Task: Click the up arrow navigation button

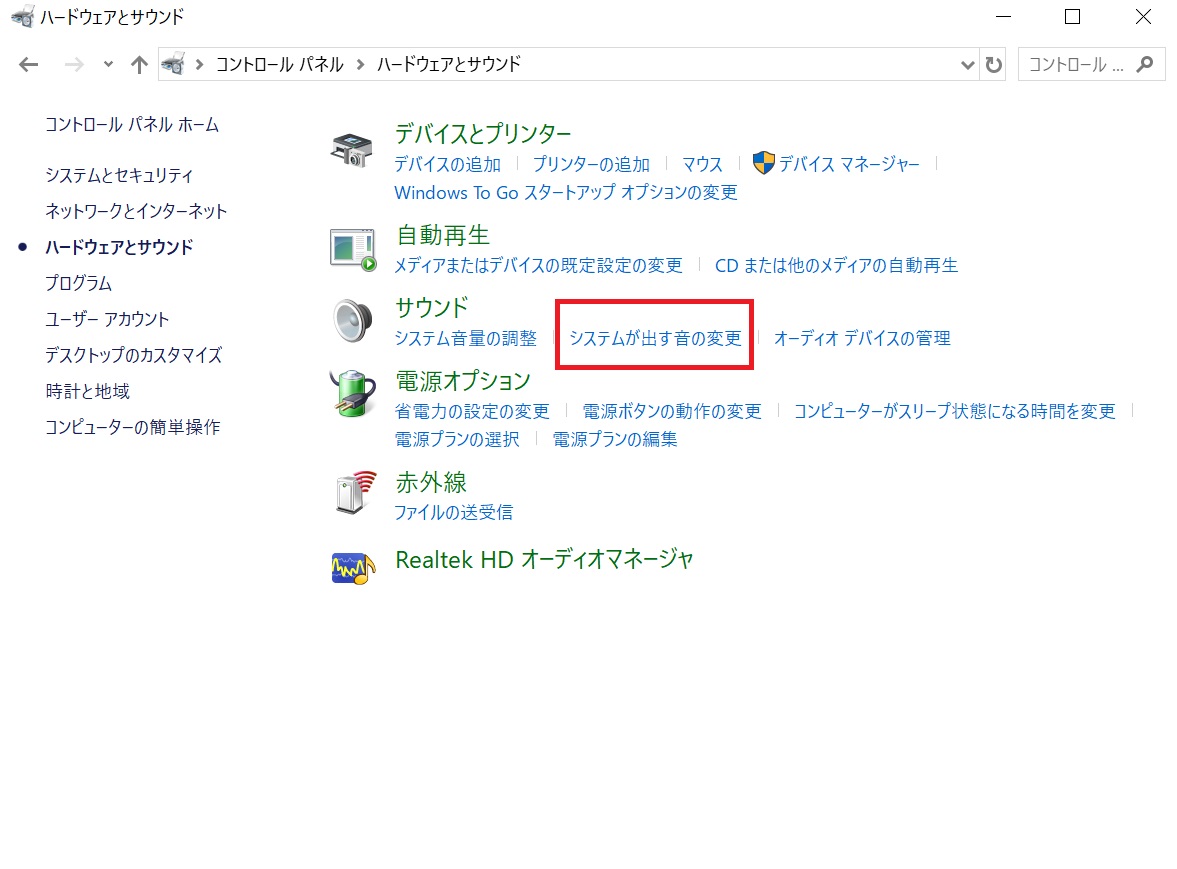Action: (x=139, y=65)
